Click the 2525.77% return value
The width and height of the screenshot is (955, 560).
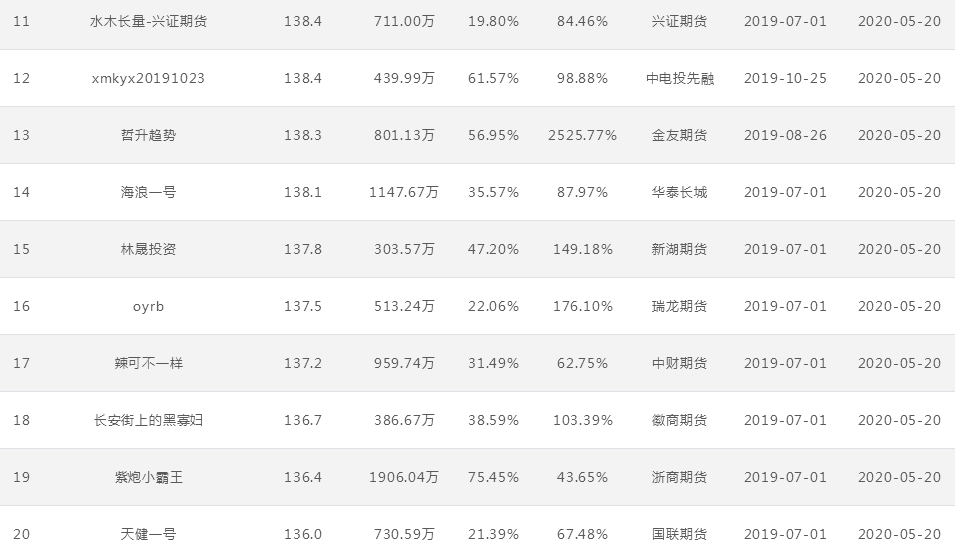click(582, 135)
